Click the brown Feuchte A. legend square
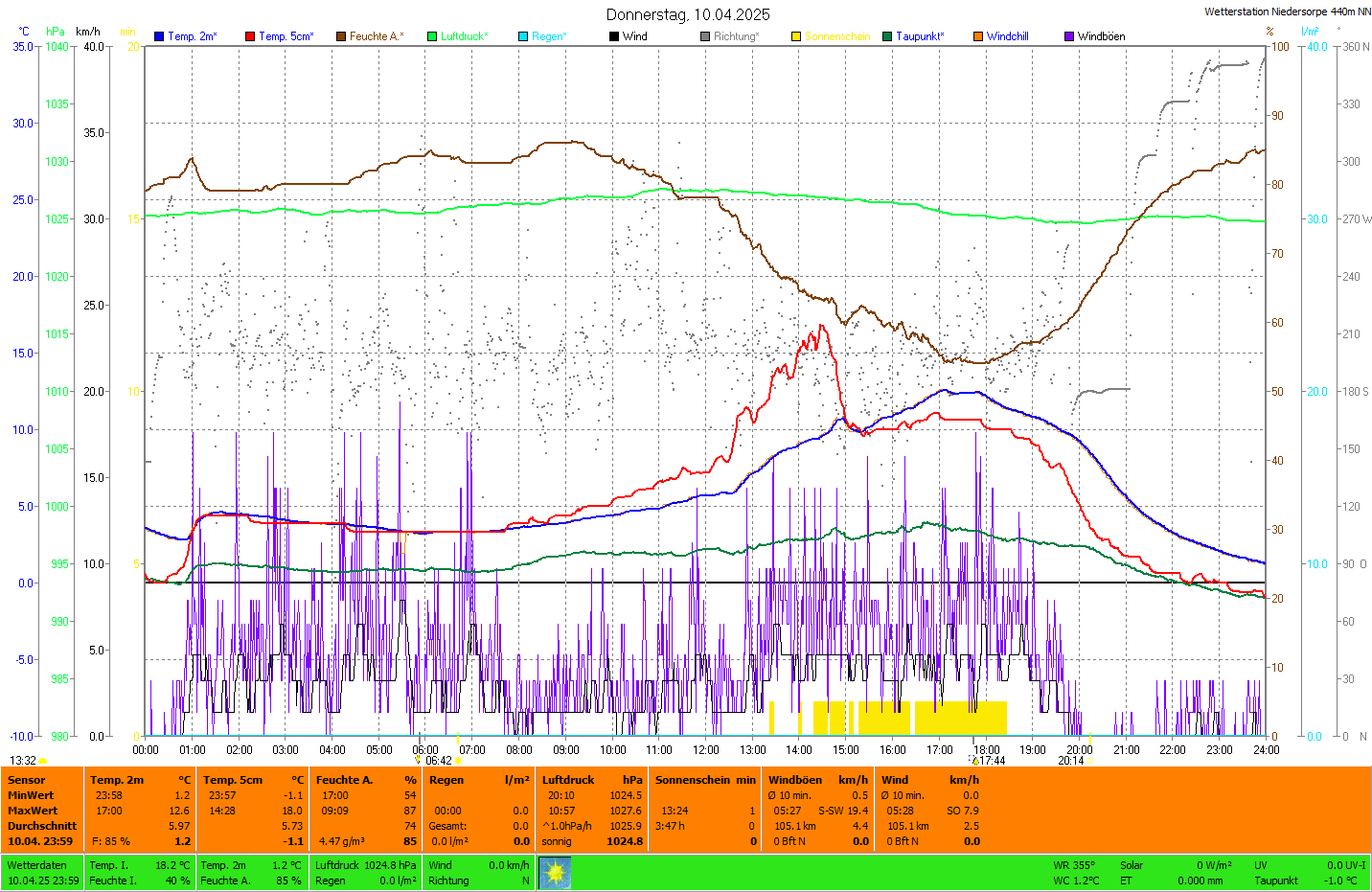Screen dimensions: 1372x892 click(341, 36)
